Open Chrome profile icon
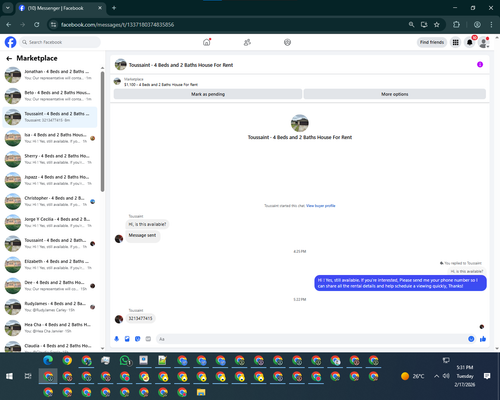This screenshot has width=500, height=400. tap(477, 25)
